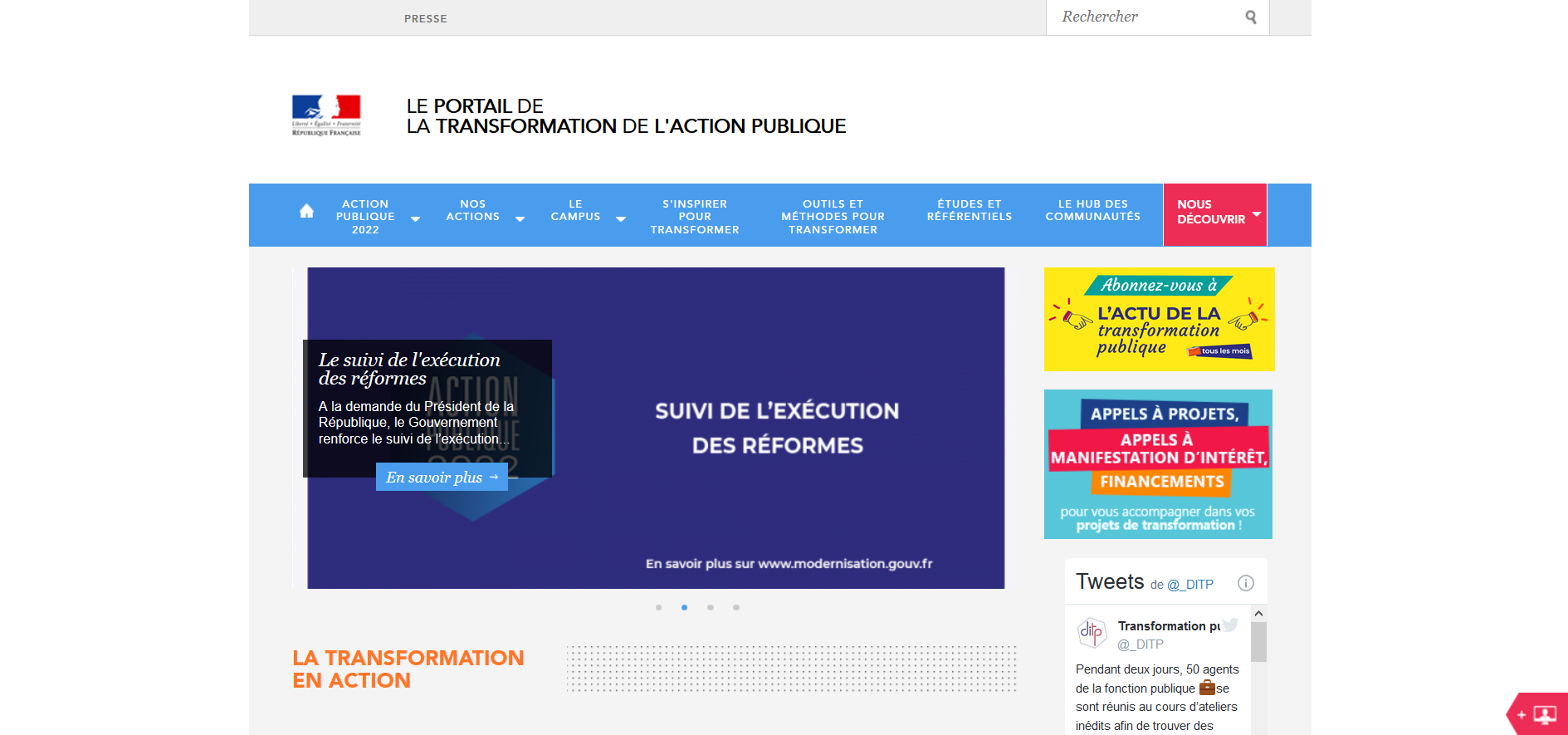Expand the Nous Découvrir dropdown arrow
This screenshot has width=1568, height=735.
coord(1256,214)
